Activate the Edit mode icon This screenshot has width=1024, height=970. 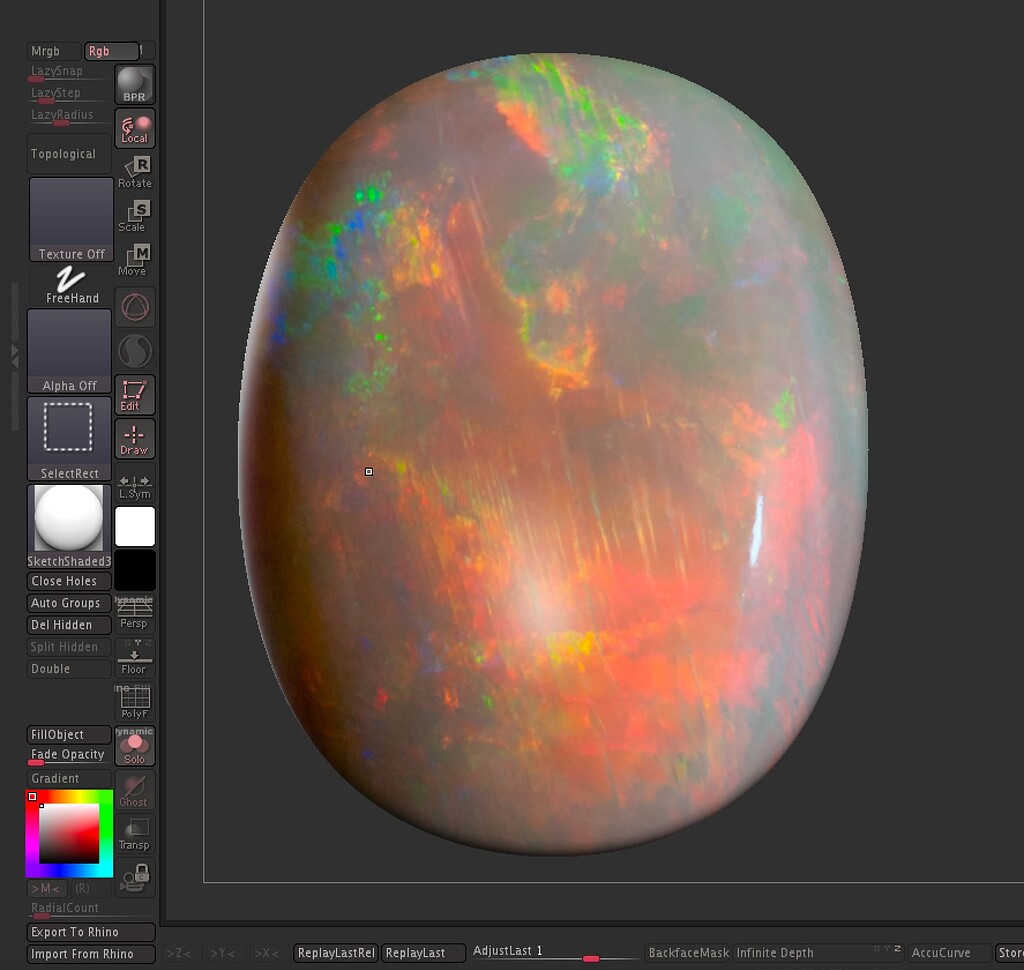135,394
